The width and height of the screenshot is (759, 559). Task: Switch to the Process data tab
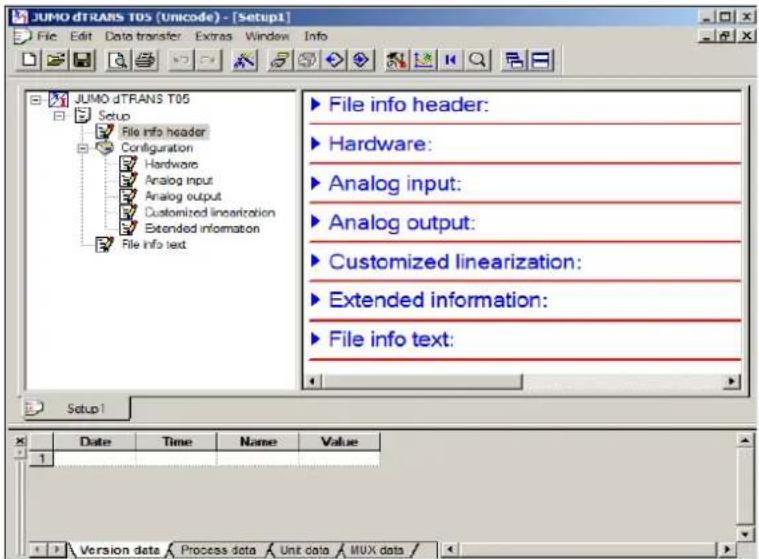[218, 550]
